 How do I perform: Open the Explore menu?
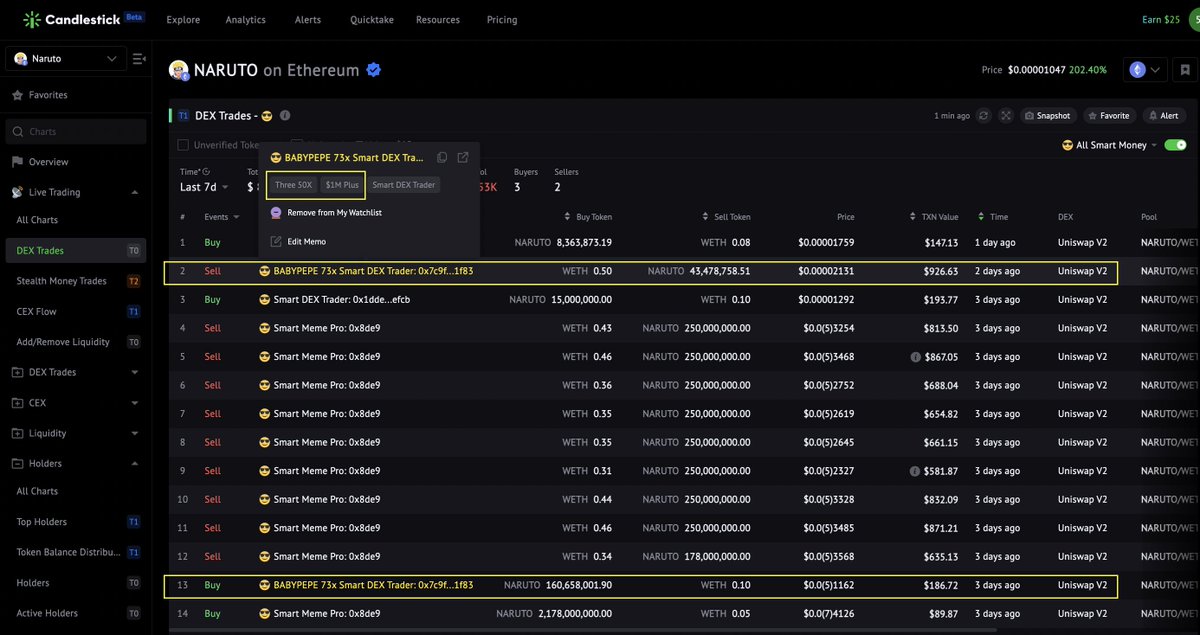point(183,20)
